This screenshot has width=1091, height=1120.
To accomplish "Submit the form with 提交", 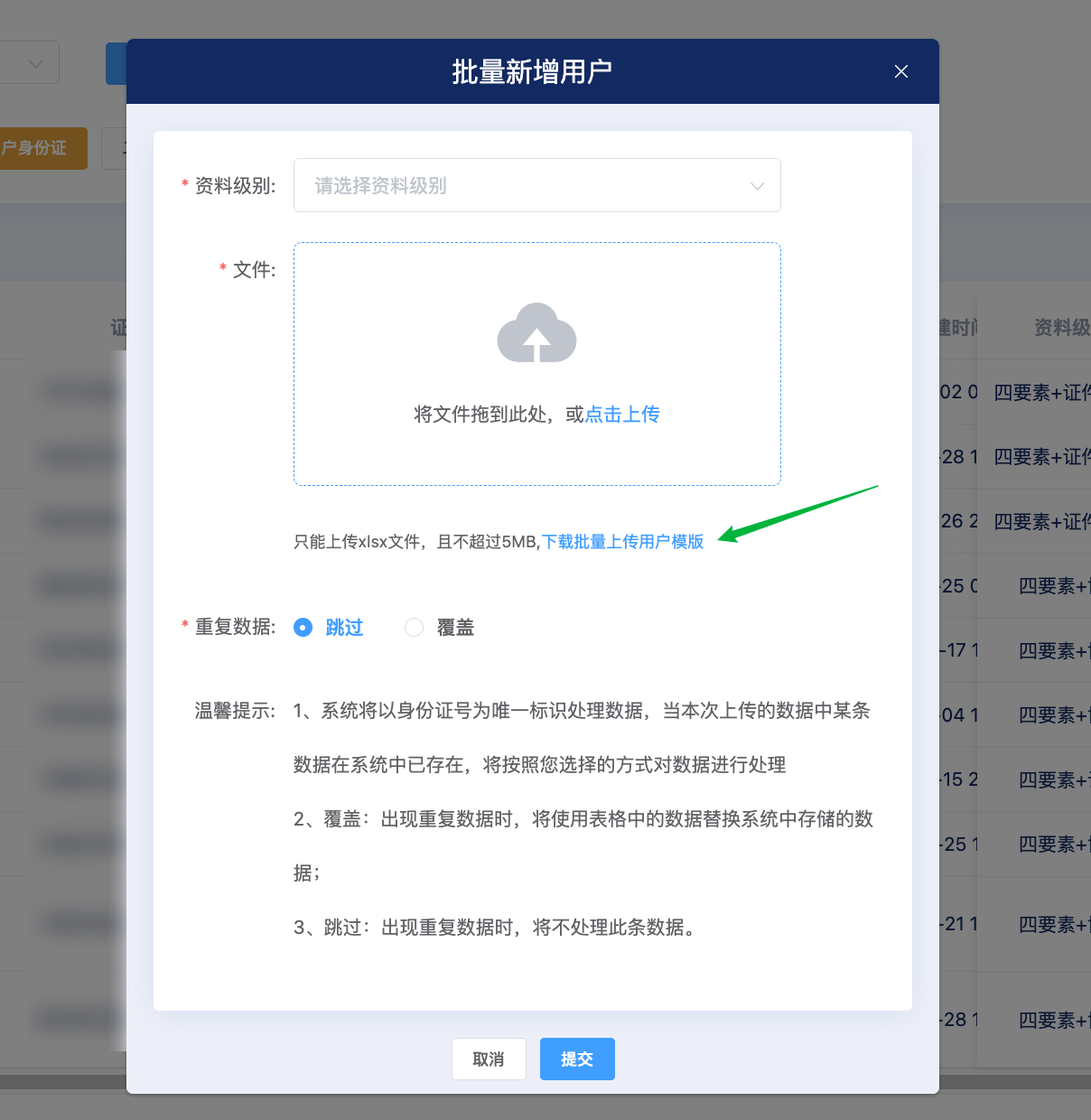I will point(577,1059).
